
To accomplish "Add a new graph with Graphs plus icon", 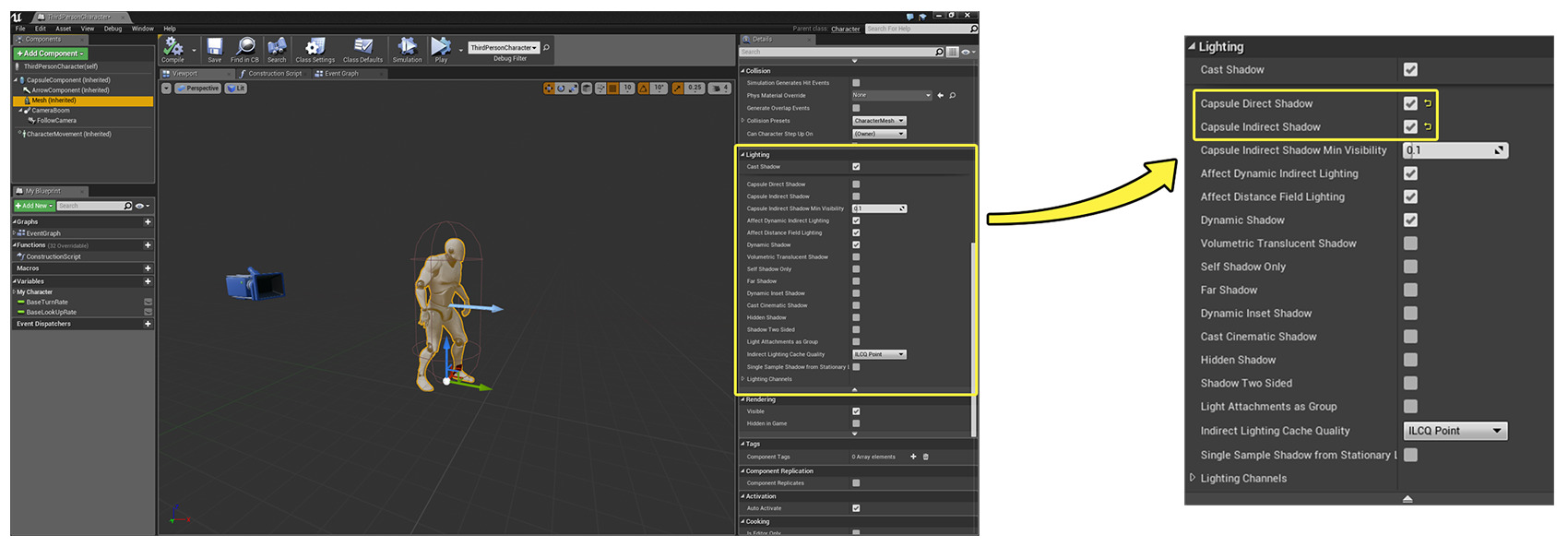I will point(148,221).
